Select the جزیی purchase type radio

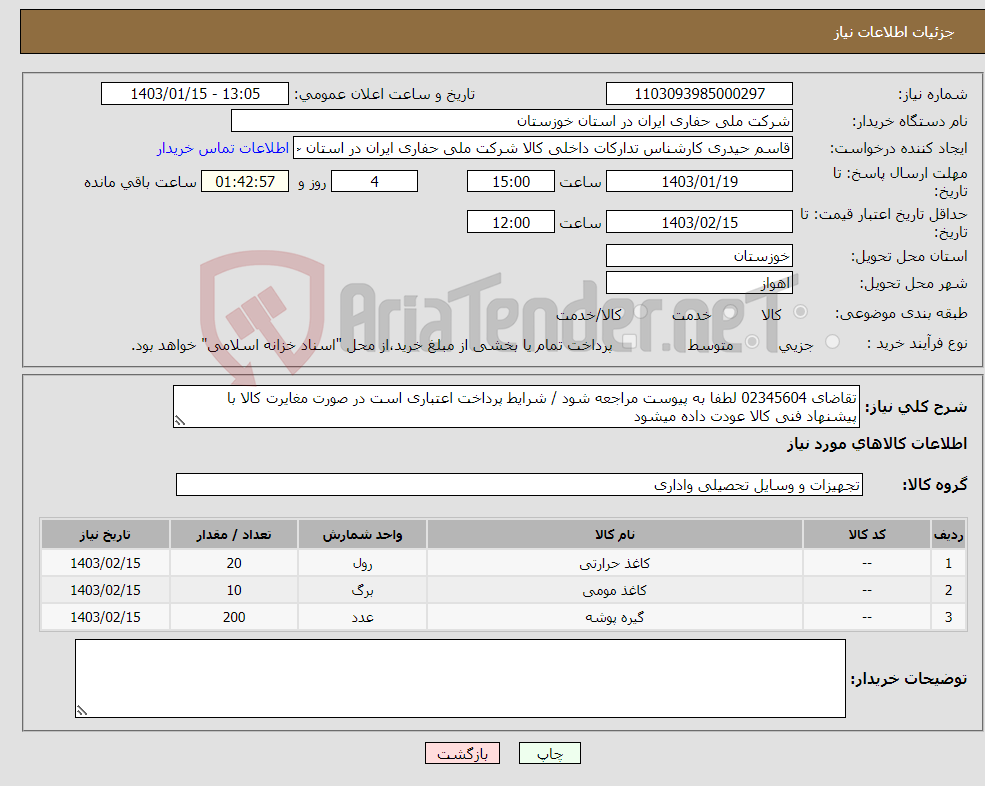tap(832, 342)
